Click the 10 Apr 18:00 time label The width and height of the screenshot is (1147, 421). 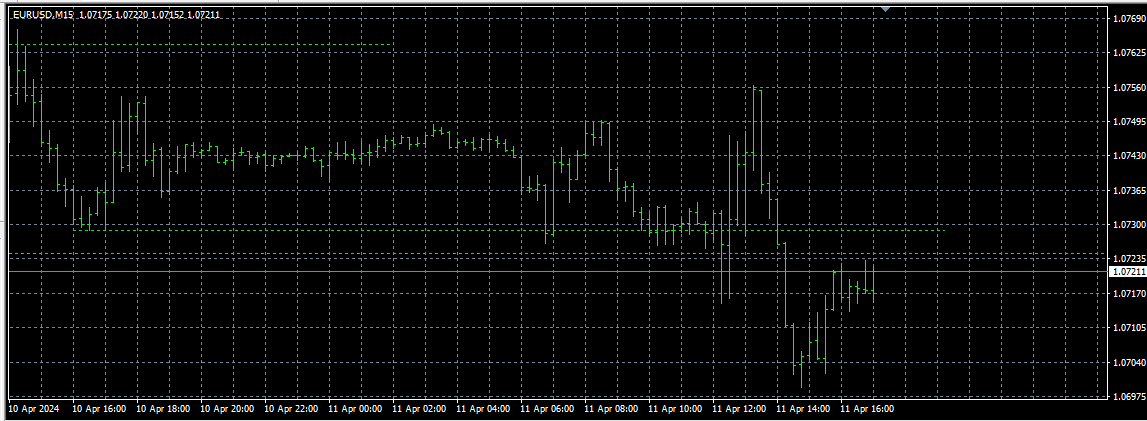(x=163, y=409)
